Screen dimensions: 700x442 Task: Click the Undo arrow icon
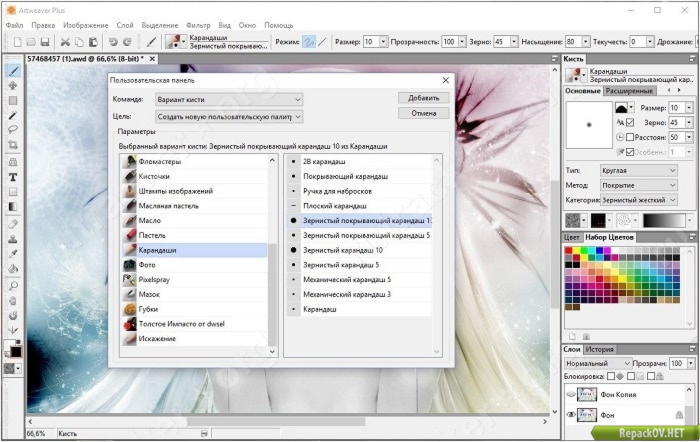tap(112, 42)
